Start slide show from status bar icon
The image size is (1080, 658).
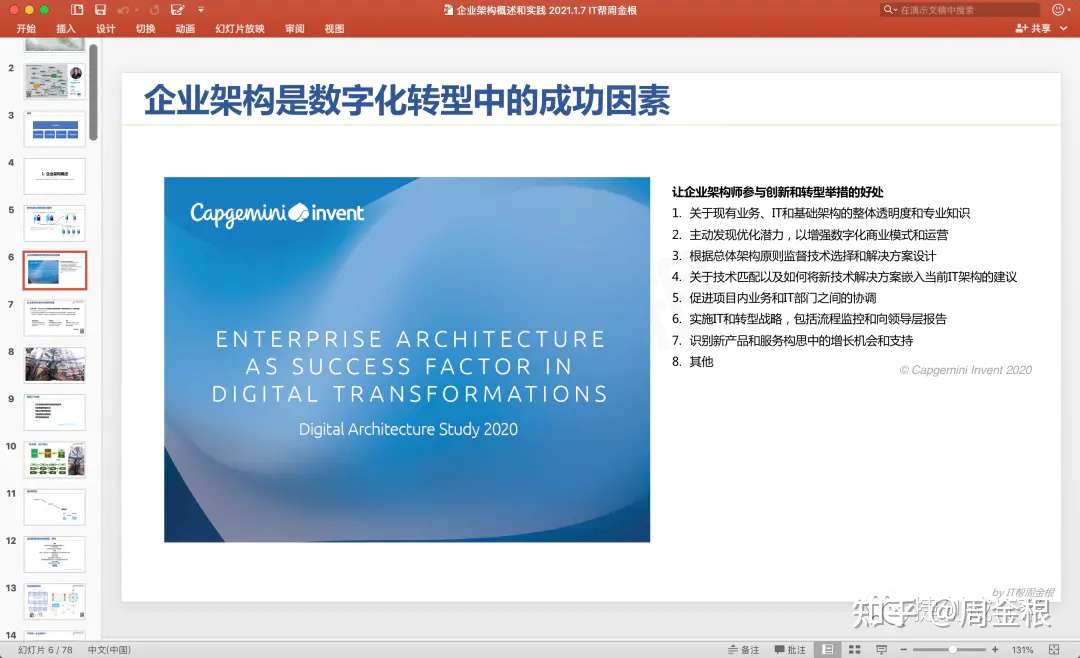click(x=881, y=649)
